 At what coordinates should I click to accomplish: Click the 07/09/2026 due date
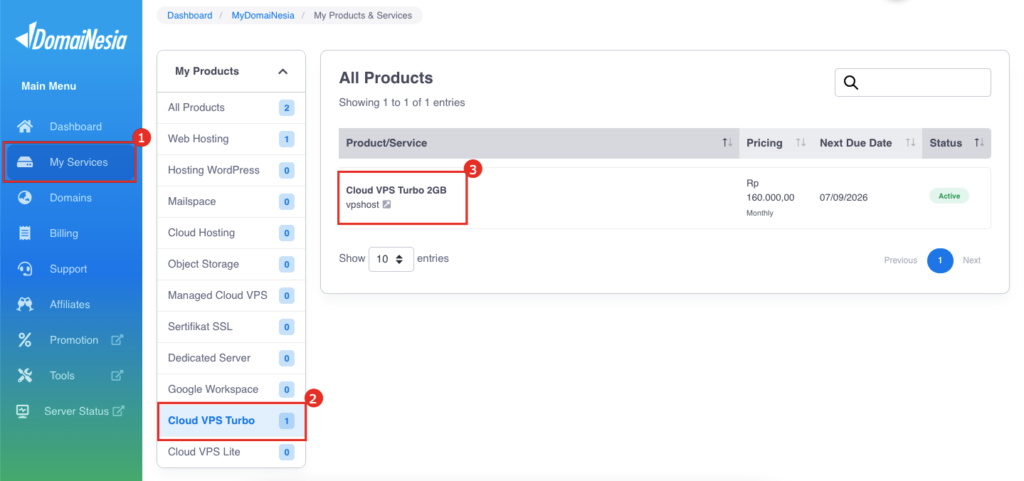pyautogui.click(x=844, y=197)
